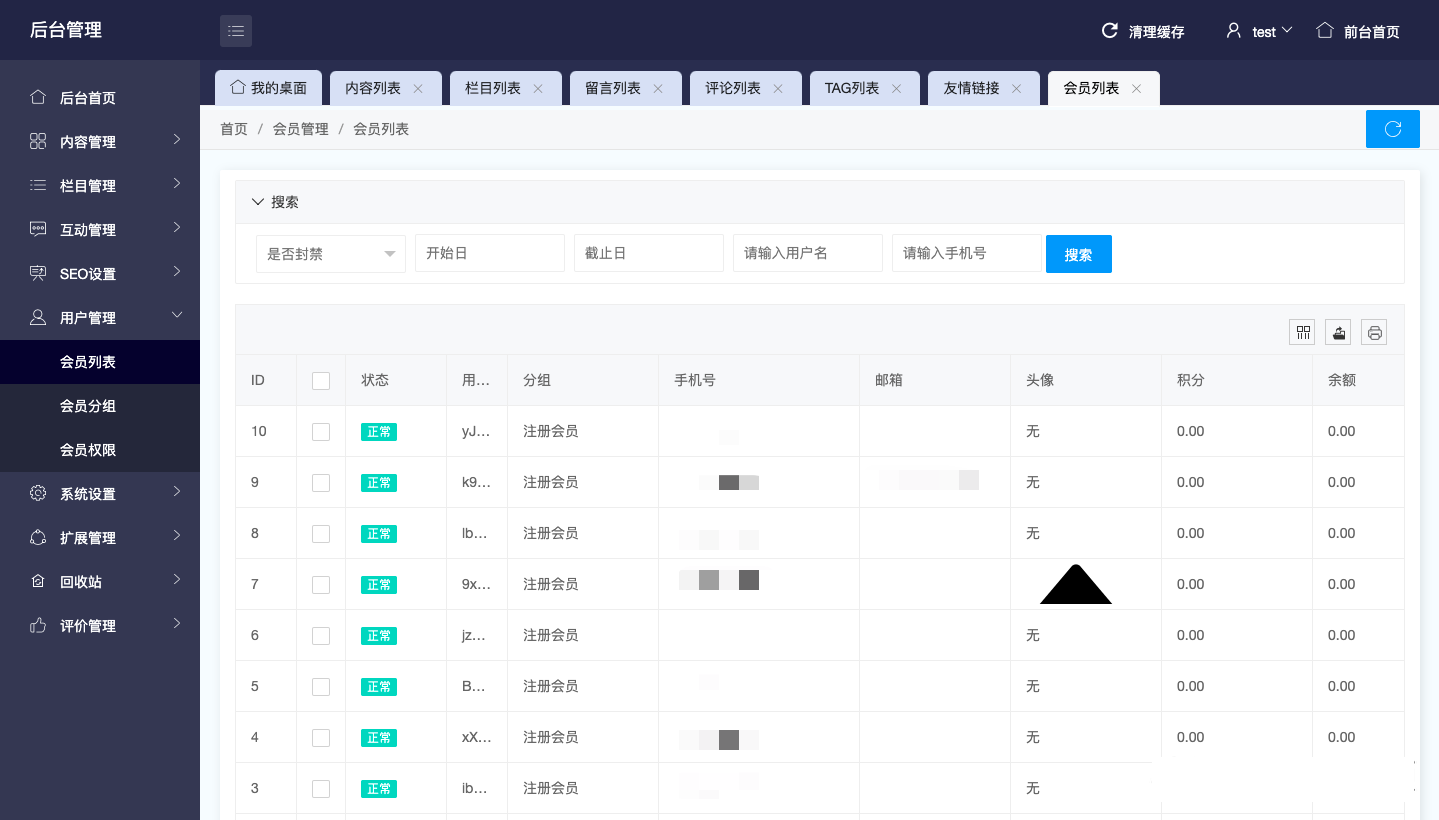Click 会员管理 in the breadcrumb
Viewport: 1439px width, 820px height.
[300, 129]
